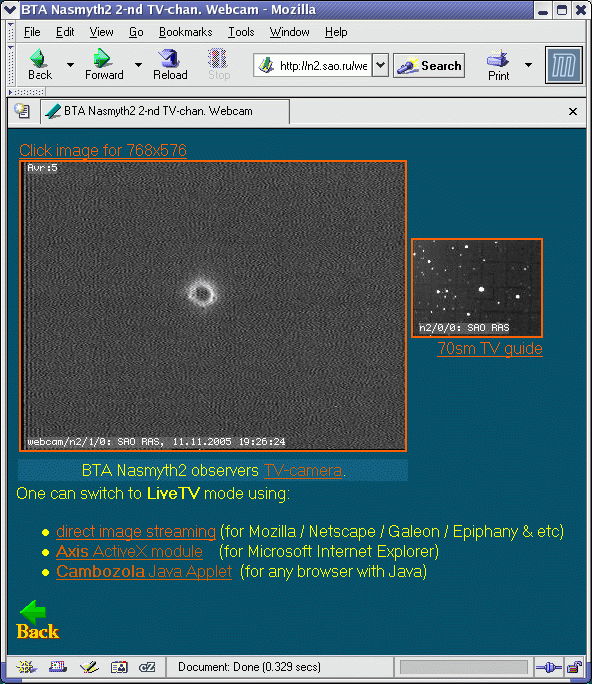The height and width of the screenshot is (684, 592).
Task: Open the Window menu
Action: (289, 32)
